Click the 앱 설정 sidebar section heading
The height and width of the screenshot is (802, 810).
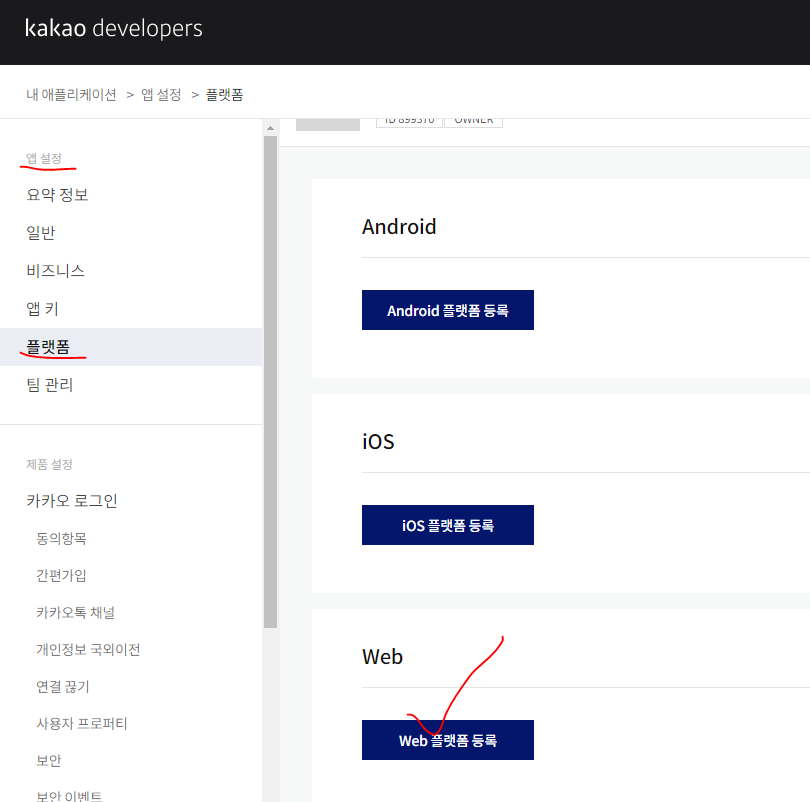tap(44, 158)
